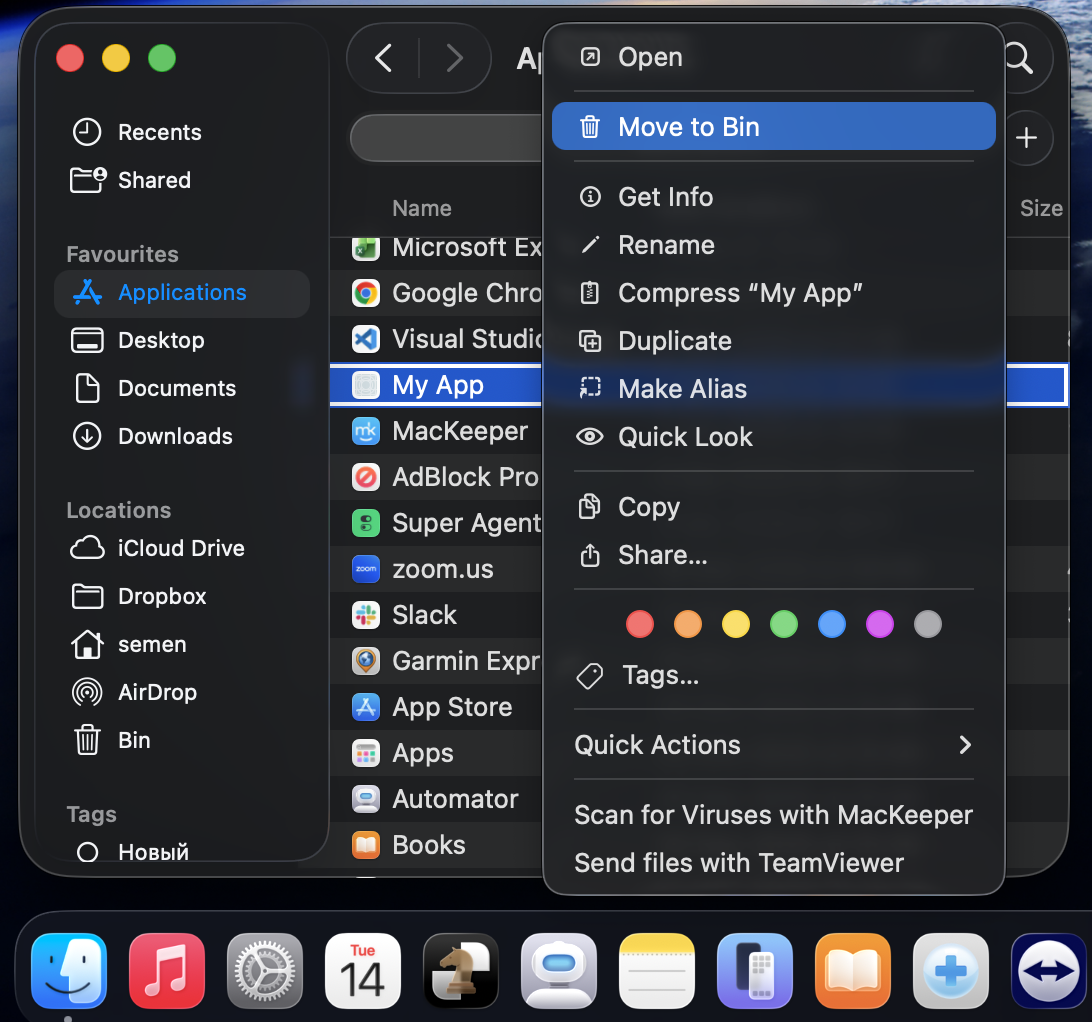This screenshot has width=1092, height=1022.
Task: Open the Documents sidebar item
Action: [154, 389]
